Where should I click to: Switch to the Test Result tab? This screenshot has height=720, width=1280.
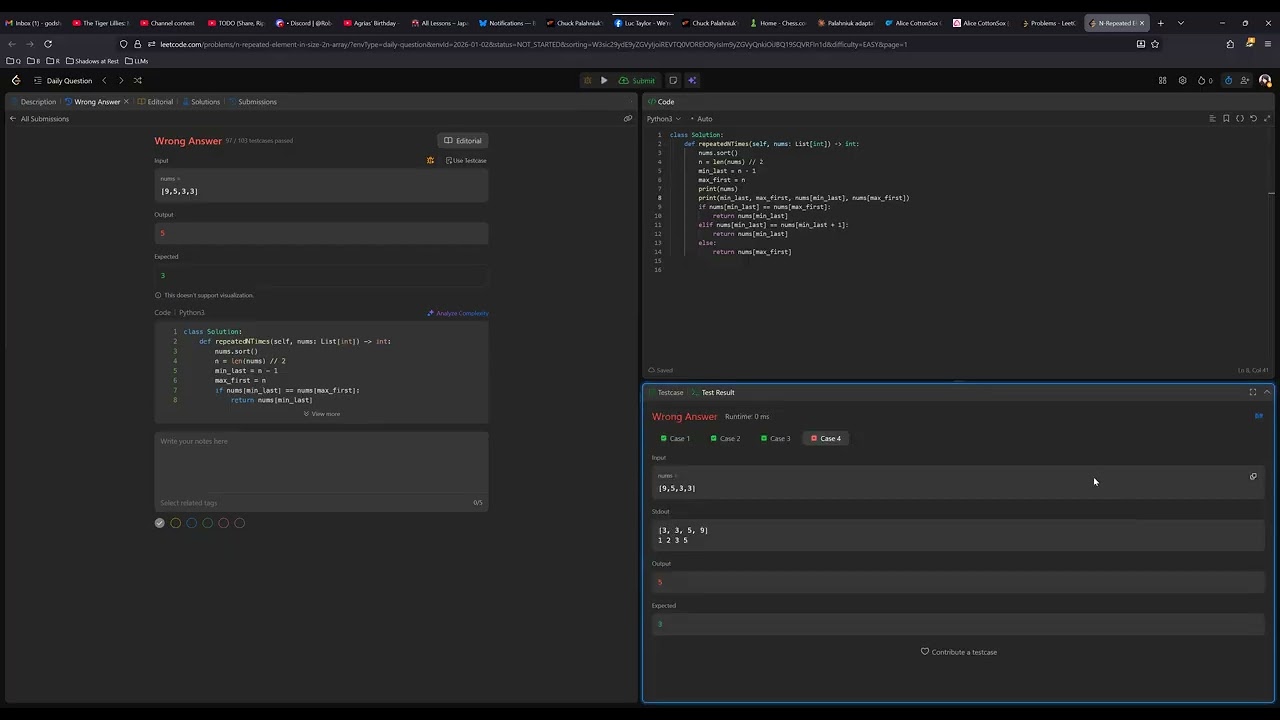(x=714, y=393)
